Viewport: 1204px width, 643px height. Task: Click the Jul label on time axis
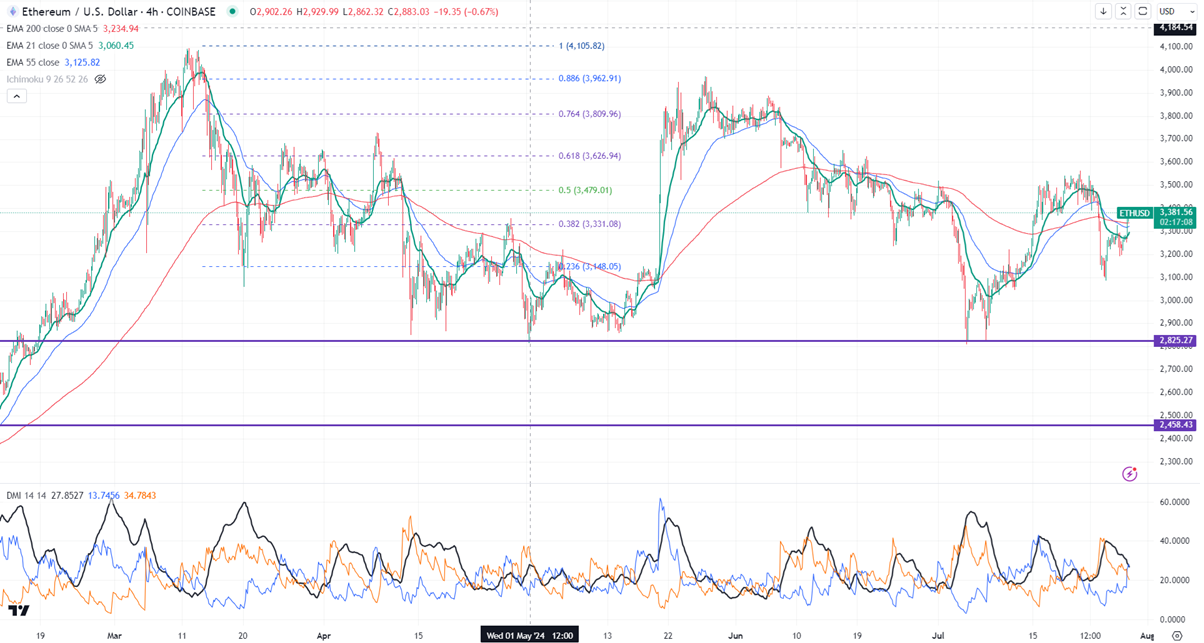[937, 635]
